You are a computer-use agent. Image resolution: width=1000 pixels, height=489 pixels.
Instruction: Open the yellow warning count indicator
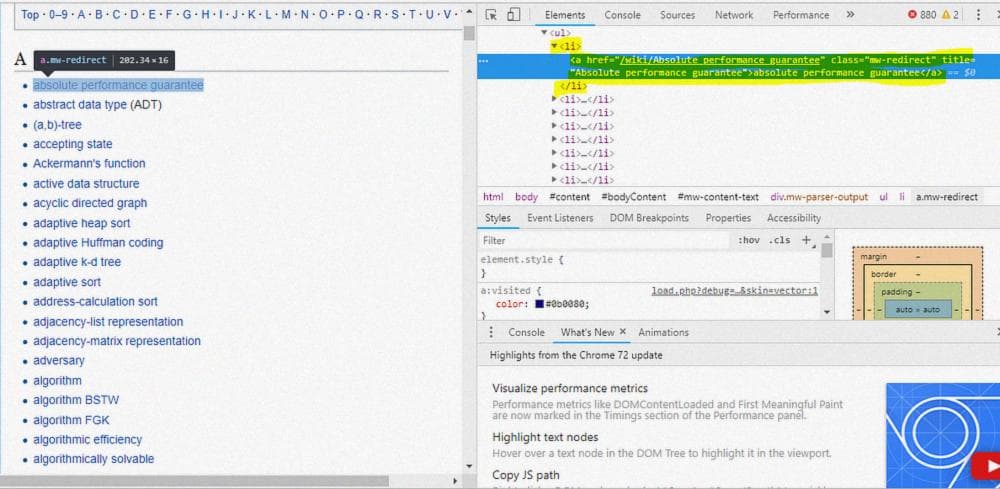point(950,15)
